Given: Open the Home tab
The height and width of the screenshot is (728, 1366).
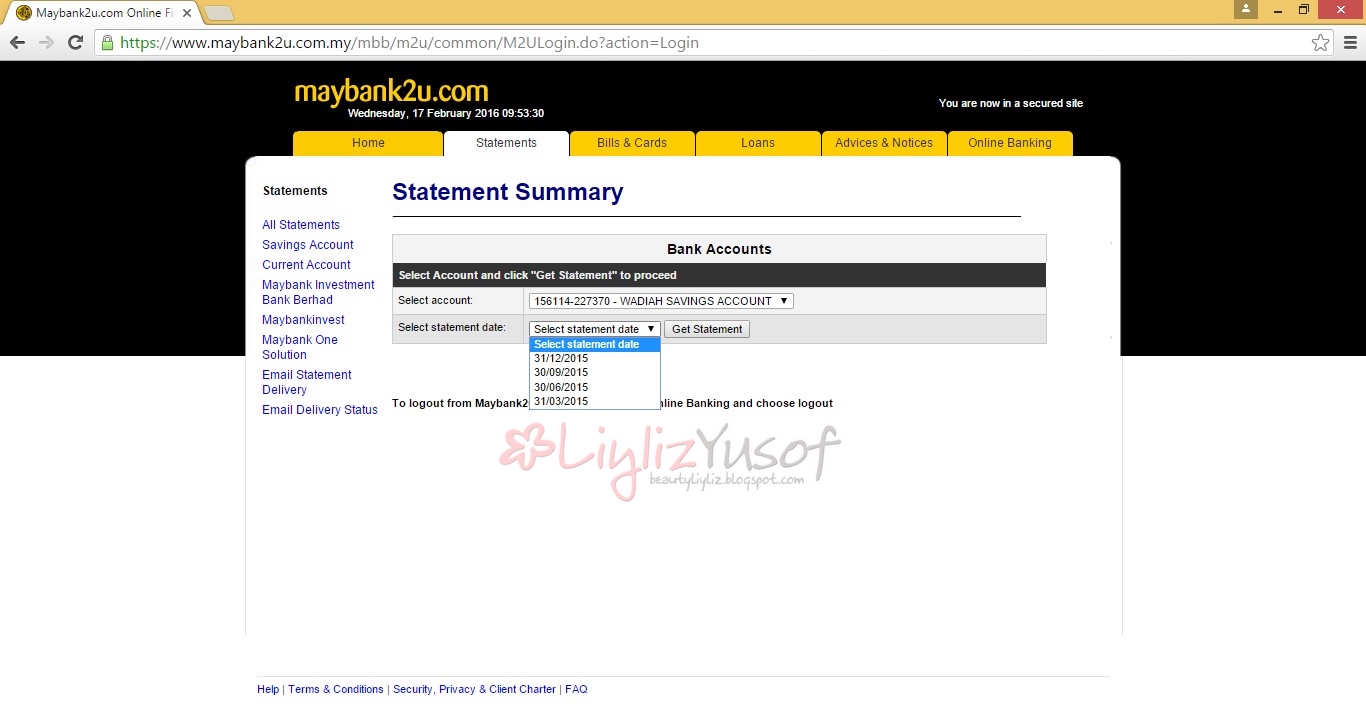Looking at the screenshot, I should (368, 143).
